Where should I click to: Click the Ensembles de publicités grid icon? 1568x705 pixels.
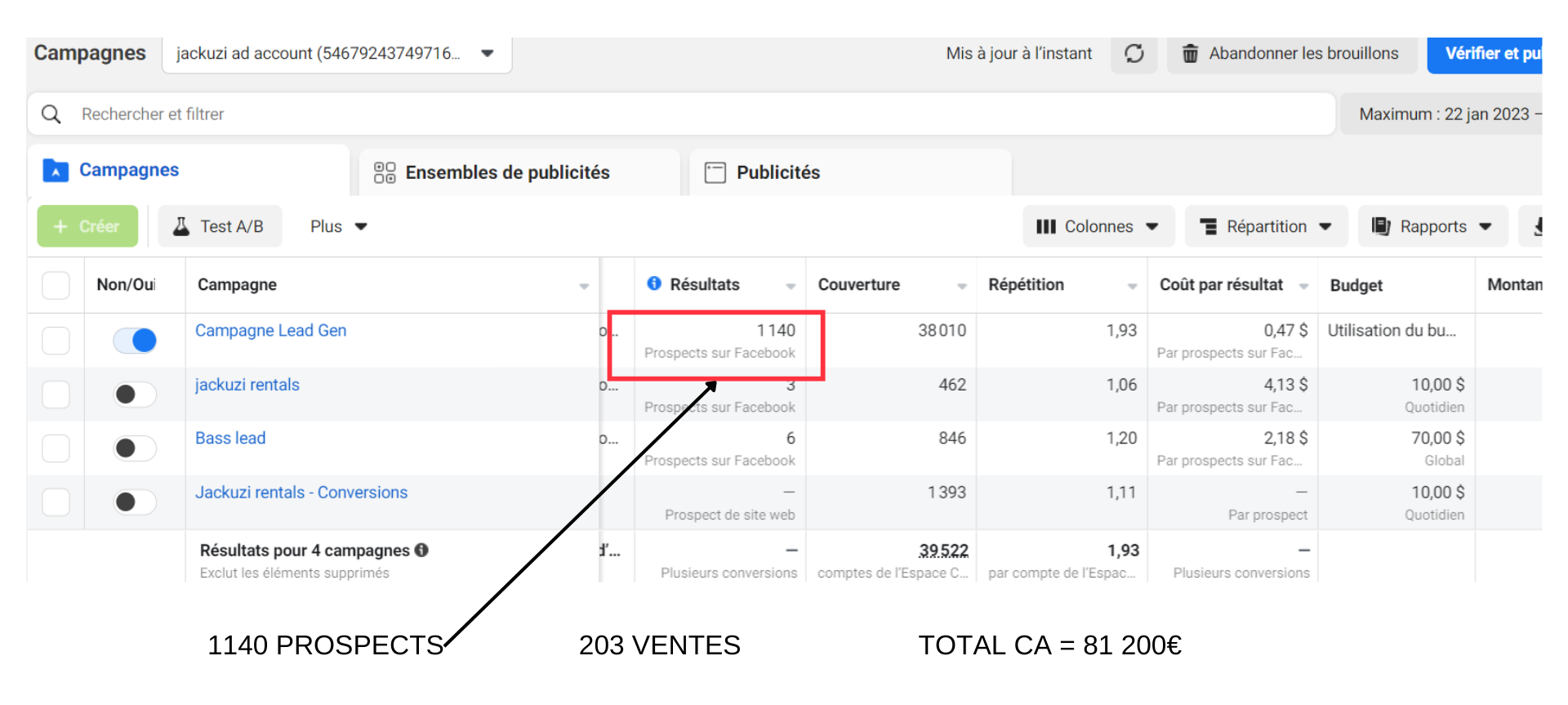385,172
